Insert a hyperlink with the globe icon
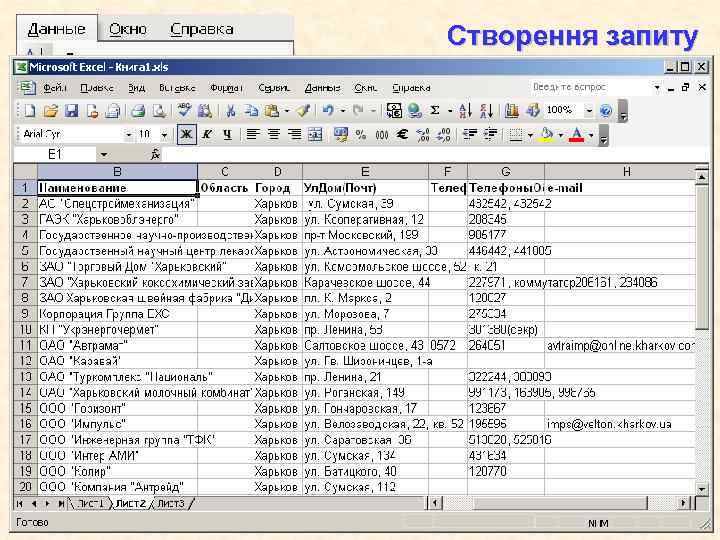Screen dimensions: 720x540 [x=415, y=111]
